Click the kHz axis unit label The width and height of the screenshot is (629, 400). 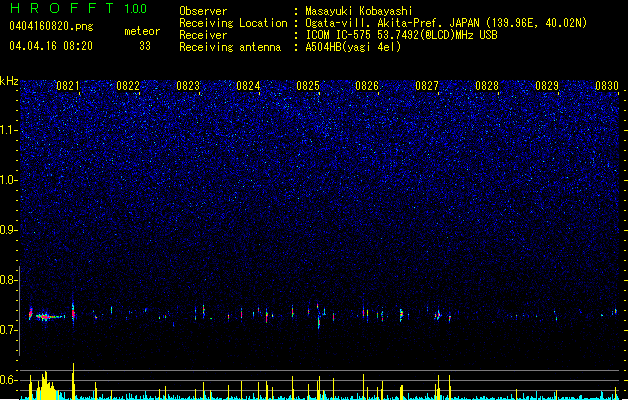pos(9,81)
